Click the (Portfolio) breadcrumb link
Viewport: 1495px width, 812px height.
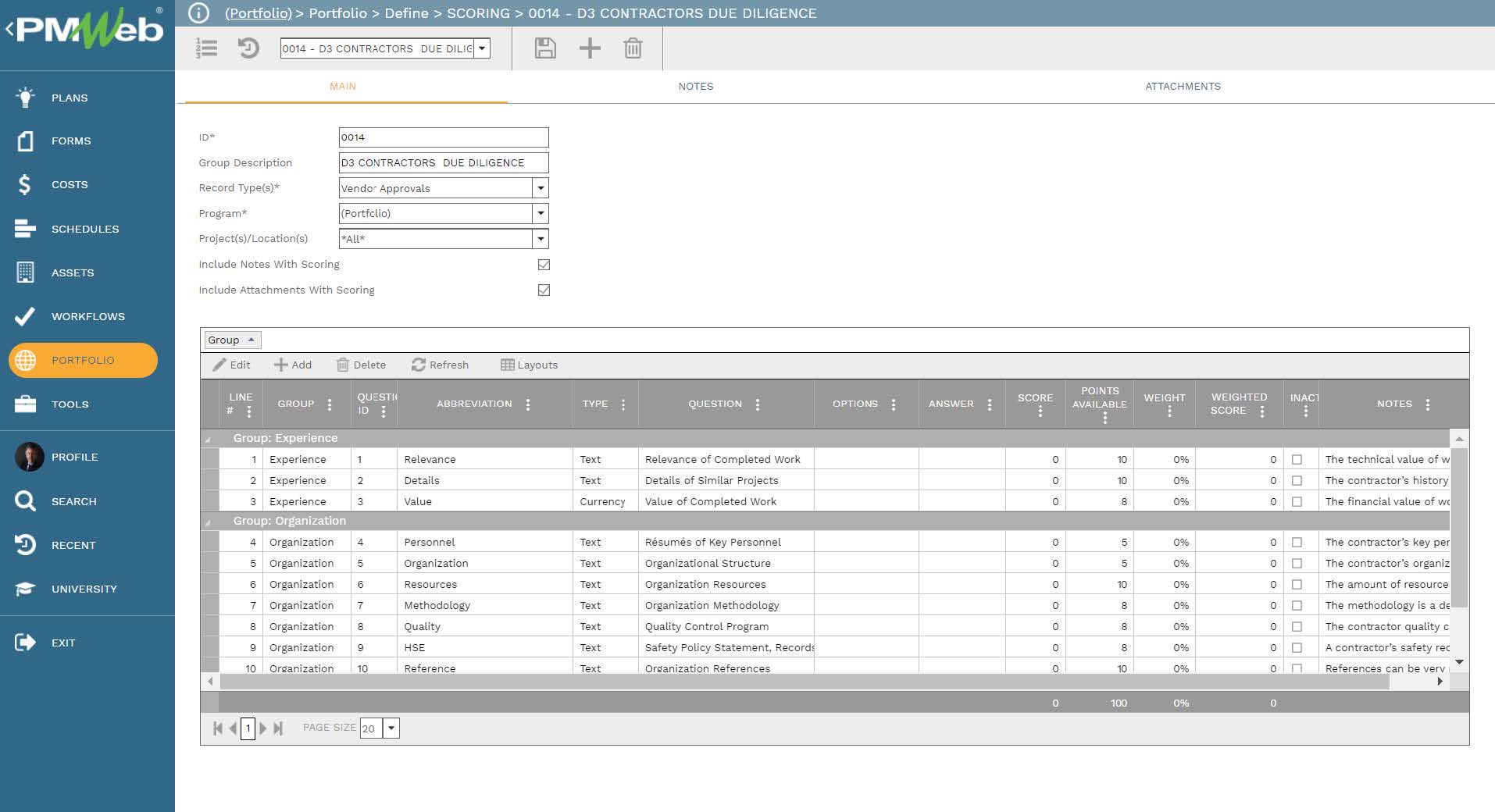[x=258, y=13]
